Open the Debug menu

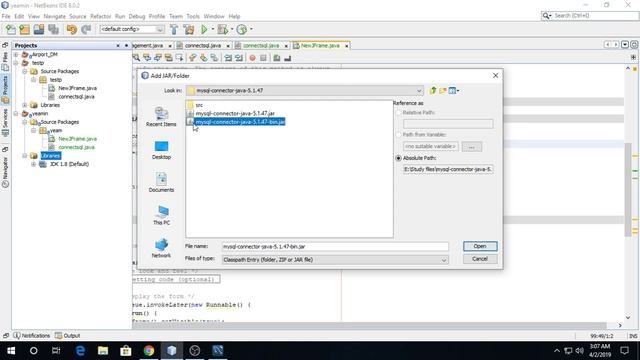137,16
